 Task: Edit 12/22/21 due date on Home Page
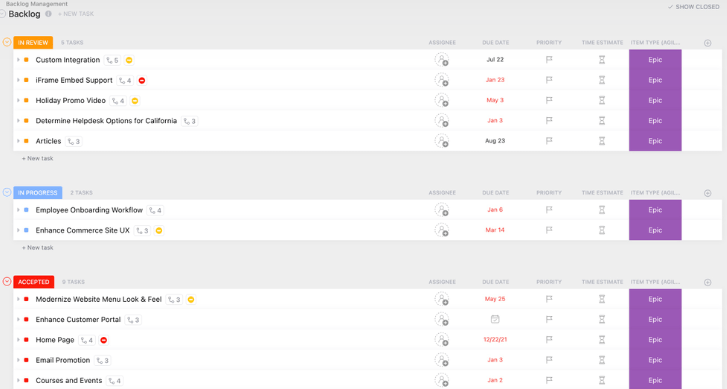point(495,340)
